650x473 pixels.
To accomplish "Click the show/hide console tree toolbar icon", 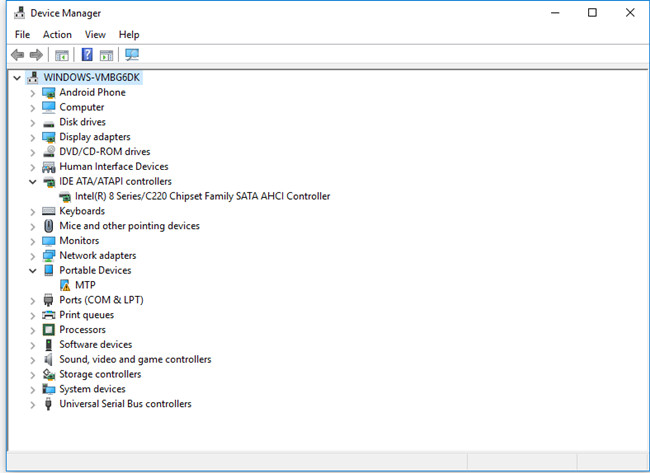I will pos(62,55).
